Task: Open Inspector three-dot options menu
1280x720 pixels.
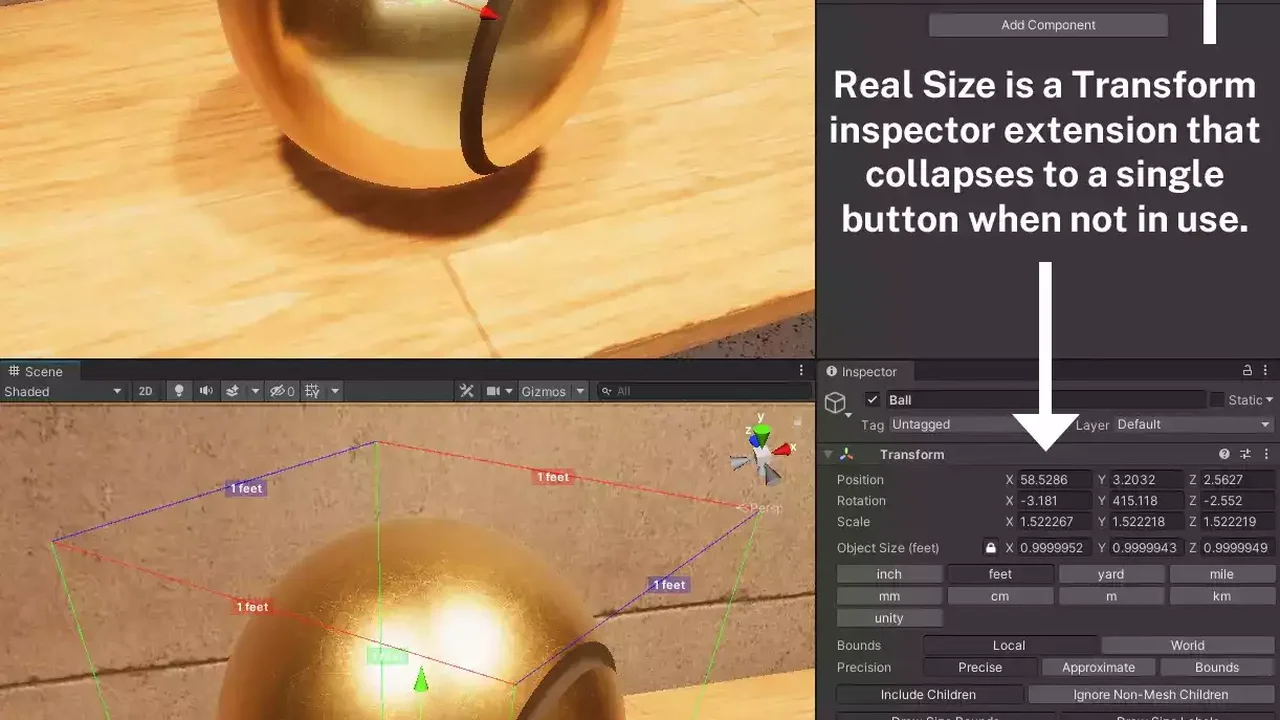Action: coord(1266,371)
